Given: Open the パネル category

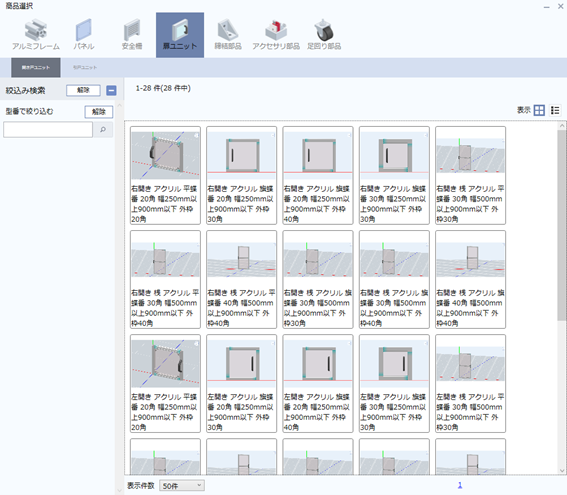Looking at the screenshot, I should [84, 35].
